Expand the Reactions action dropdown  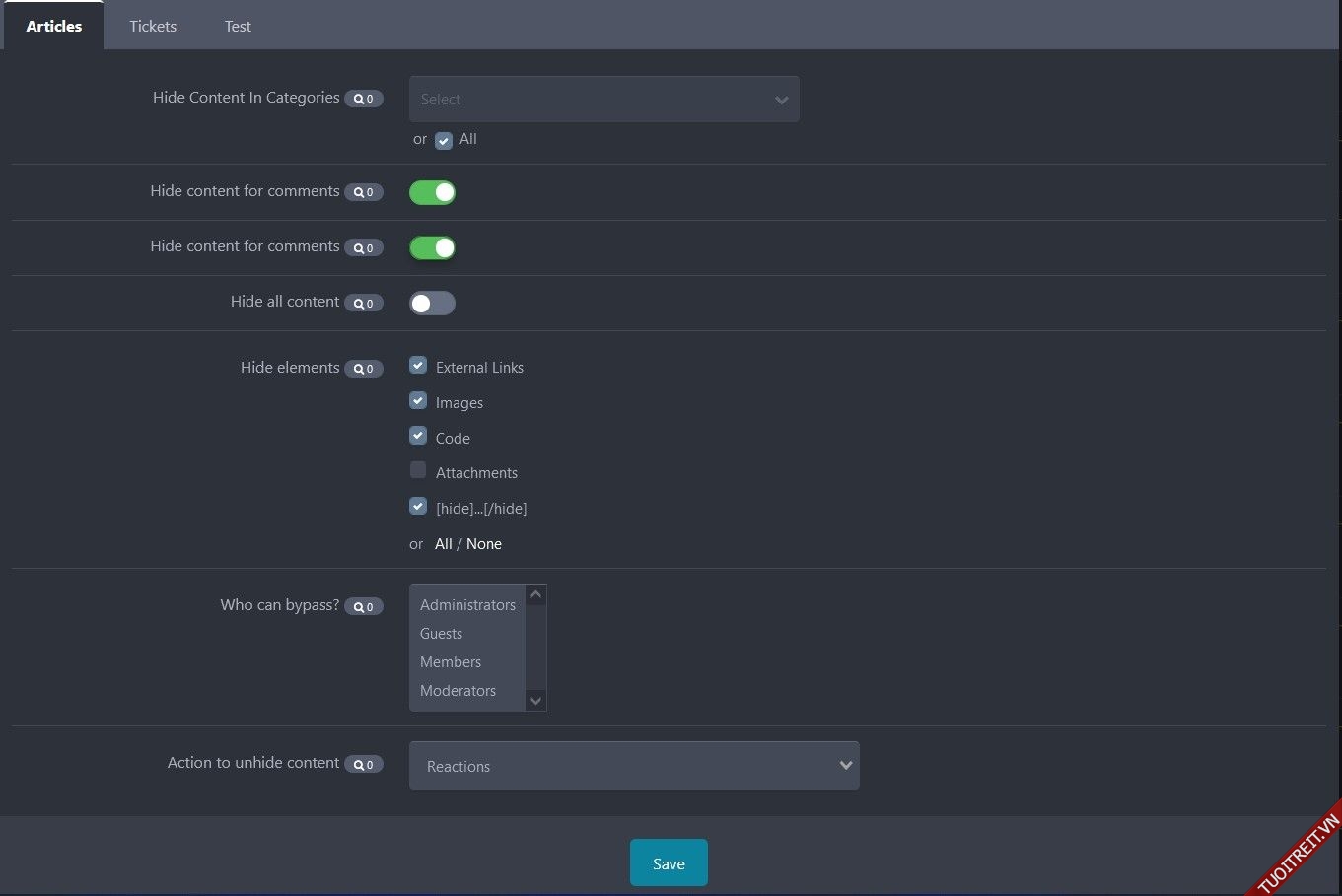click(x=634, y=766)
